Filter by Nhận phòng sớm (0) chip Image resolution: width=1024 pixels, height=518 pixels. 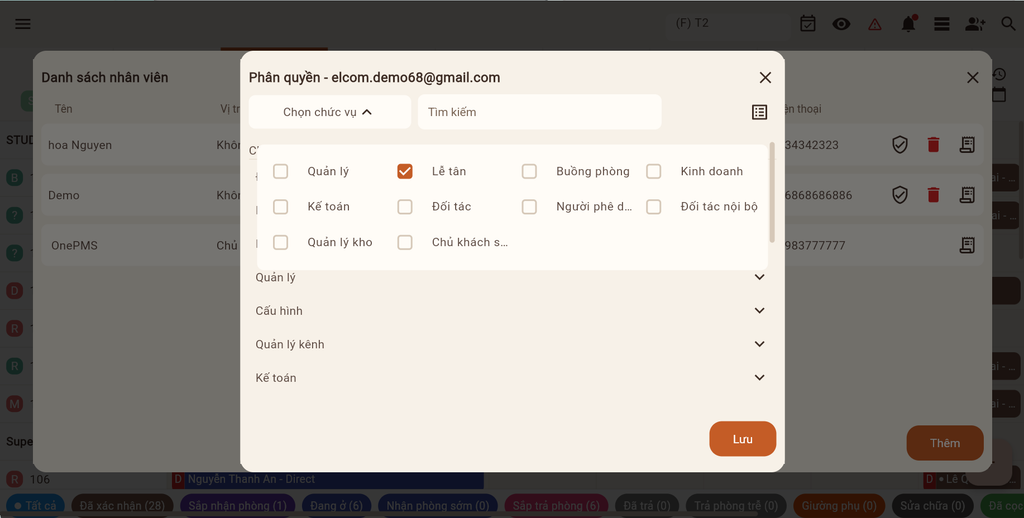pos(438,506)
